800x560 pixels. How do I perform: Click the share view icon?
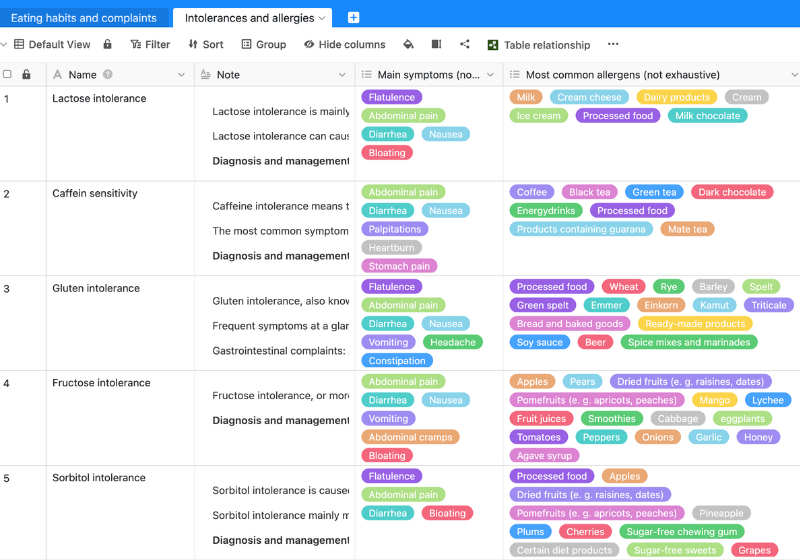465,44
